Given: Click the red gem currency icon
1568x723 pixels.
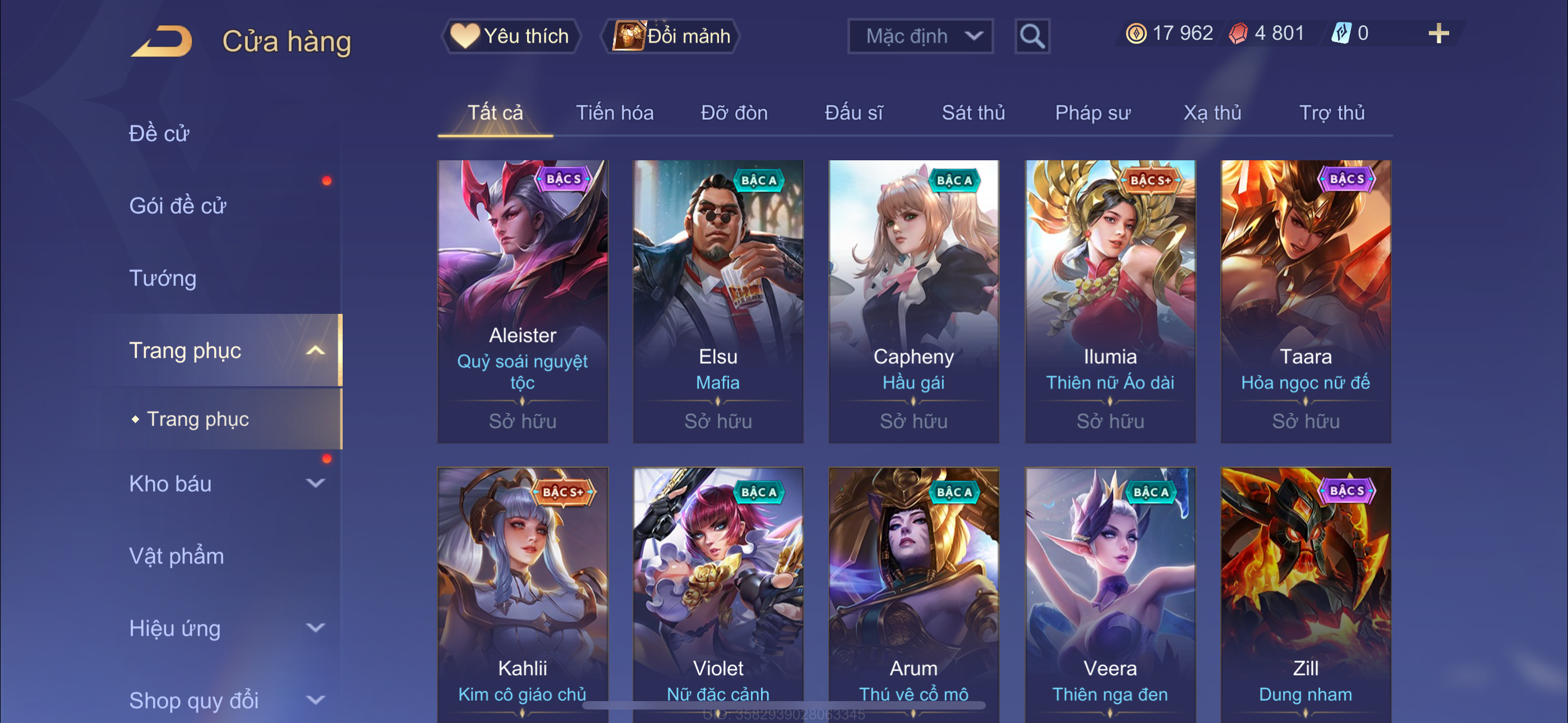Looking at the screenshot, I should [1238, 34].
